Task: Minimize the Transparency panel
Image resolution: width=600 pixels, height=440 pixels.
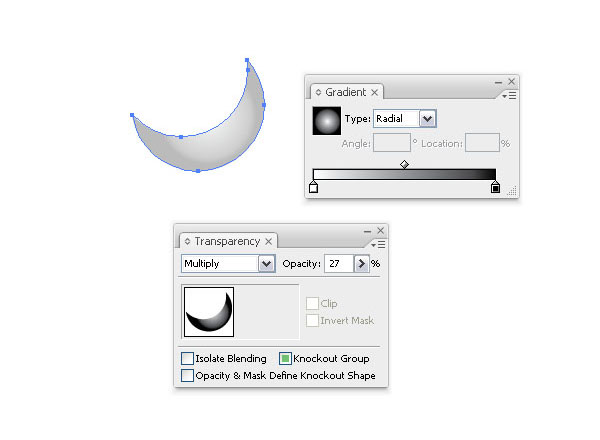Action: coord(367,231)
